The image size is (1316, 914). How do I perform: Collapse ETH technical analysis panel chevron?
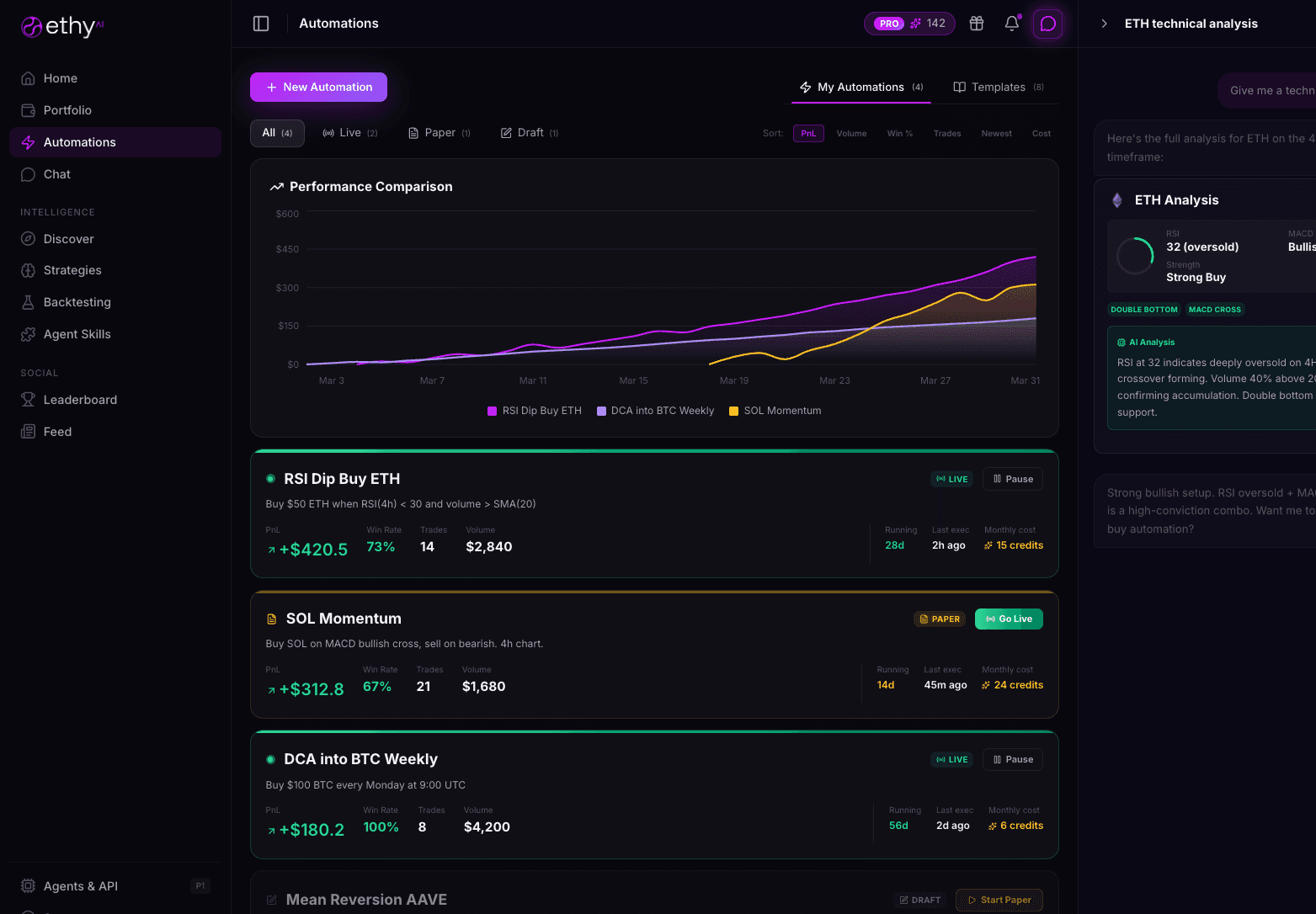(x=1104, y=24)
